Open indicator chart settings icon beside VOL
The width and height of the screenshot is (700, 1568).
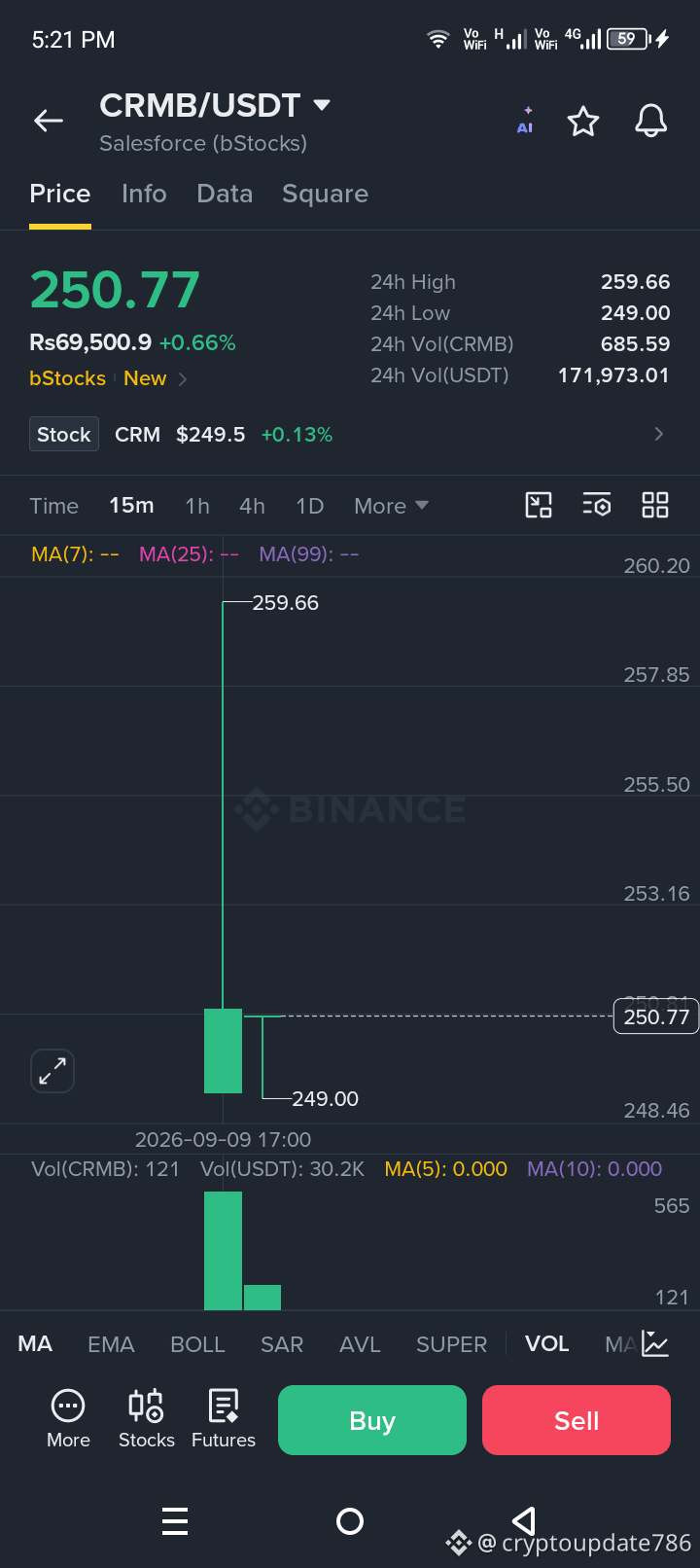coord(655,1344)
